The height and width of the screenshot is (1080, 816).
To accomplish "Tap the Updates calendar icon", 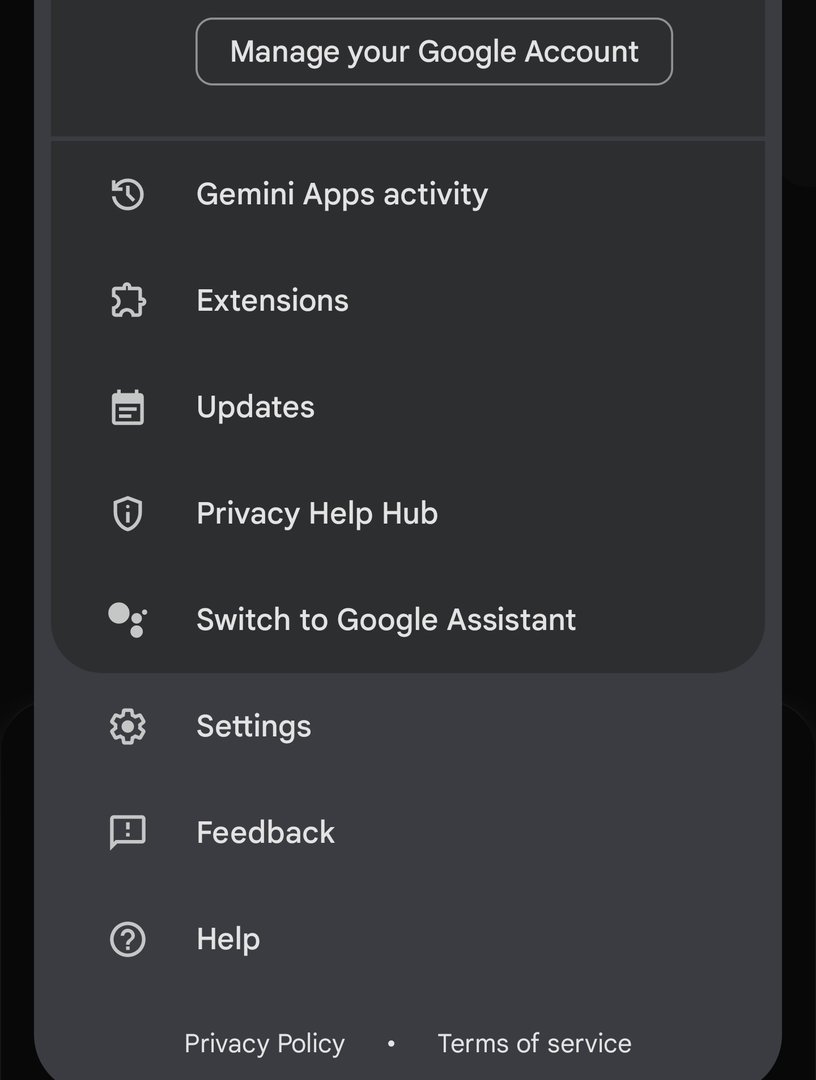I will 127,407.
